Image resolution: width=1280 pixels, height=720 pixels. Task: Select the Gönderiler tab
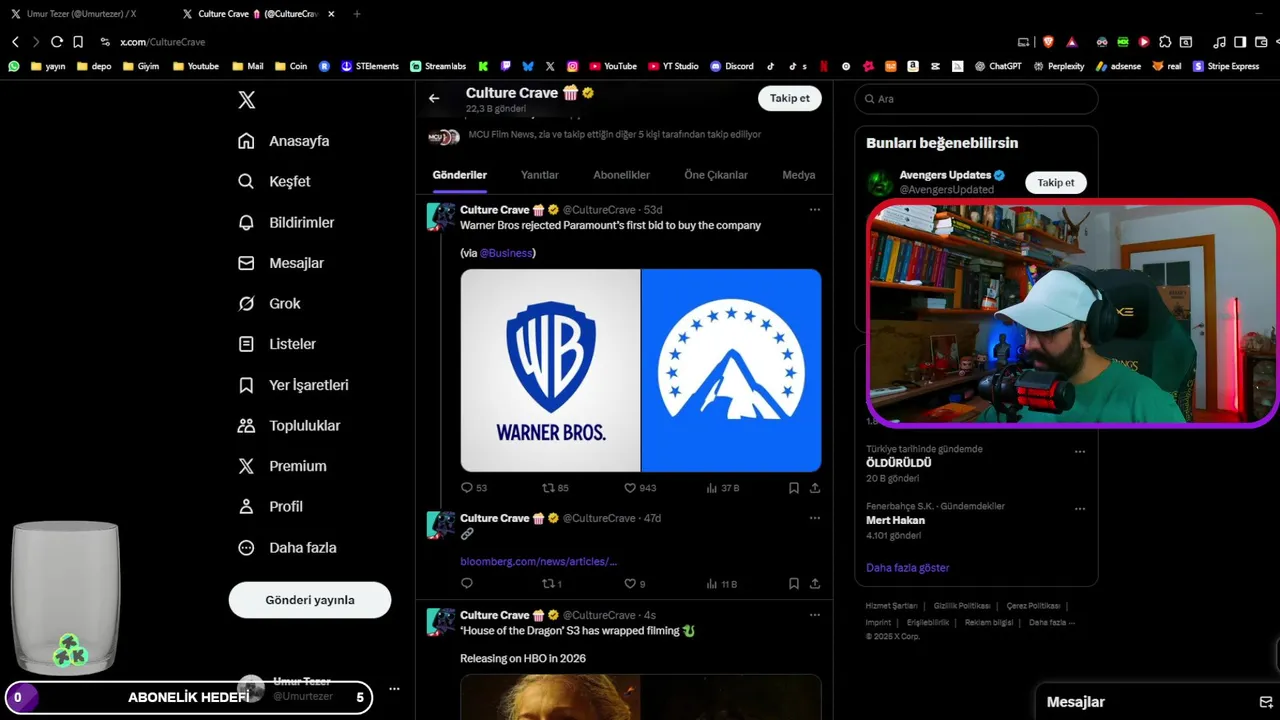[x=459, y=175]
